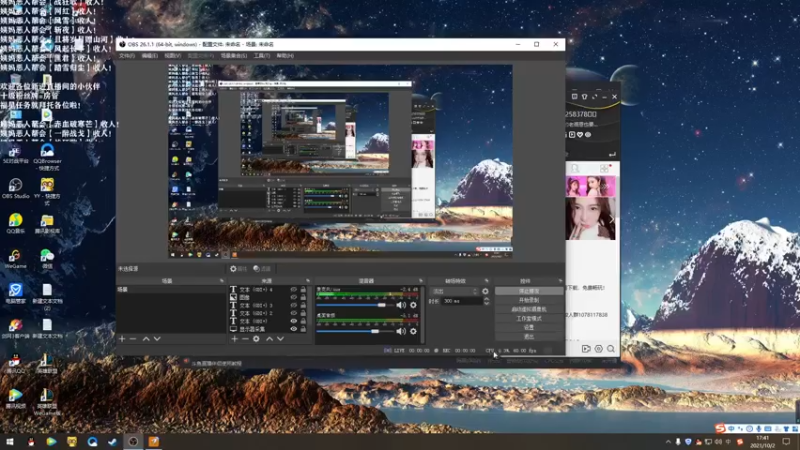Image resolution: width=800 pixels, height=450 pixels.
Task: Add a new source with plus icon
Action: click(234, 339)
